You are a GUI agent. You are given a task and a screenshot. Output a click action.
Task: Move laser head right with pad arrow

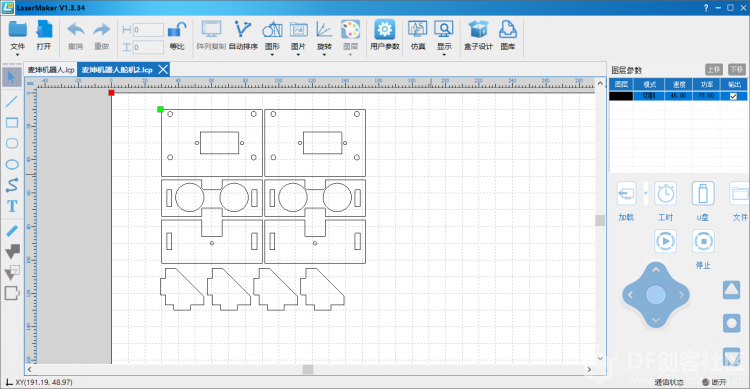682,295
